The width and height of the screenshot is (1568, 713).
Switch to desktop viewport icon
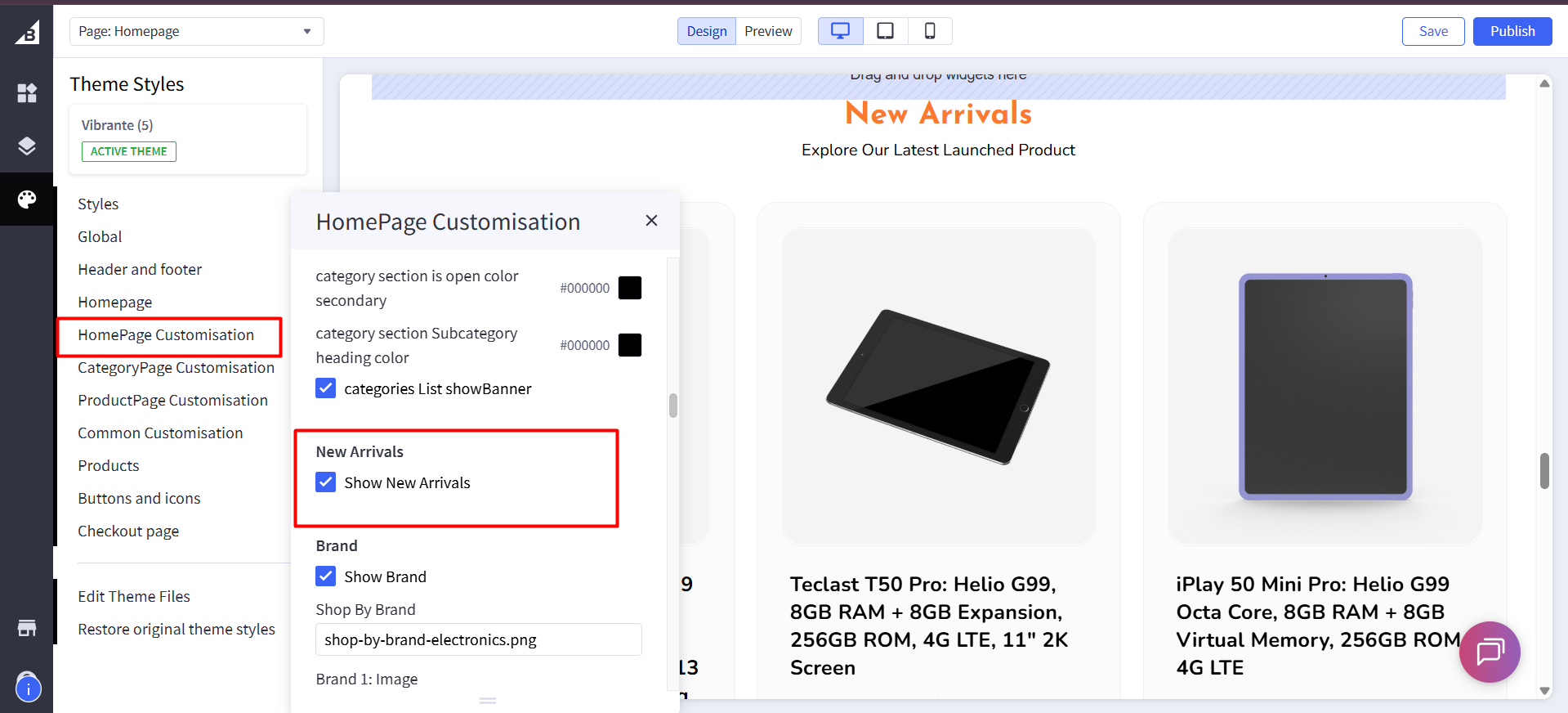pos(840,31)
